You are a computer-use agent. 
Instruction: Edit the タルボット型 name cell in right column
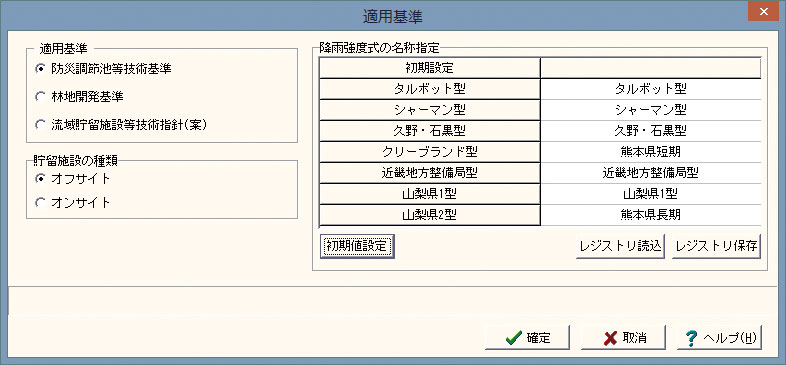[651, 89]
